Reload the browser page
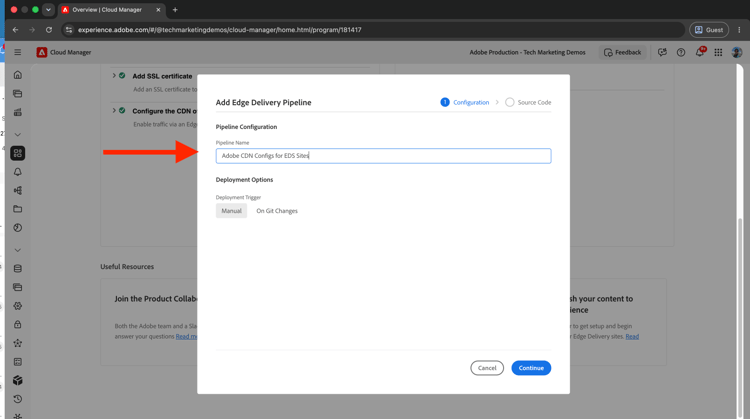The height and width of the screenshot is (419, 750). pyautogui.click(x=49, y=30)
